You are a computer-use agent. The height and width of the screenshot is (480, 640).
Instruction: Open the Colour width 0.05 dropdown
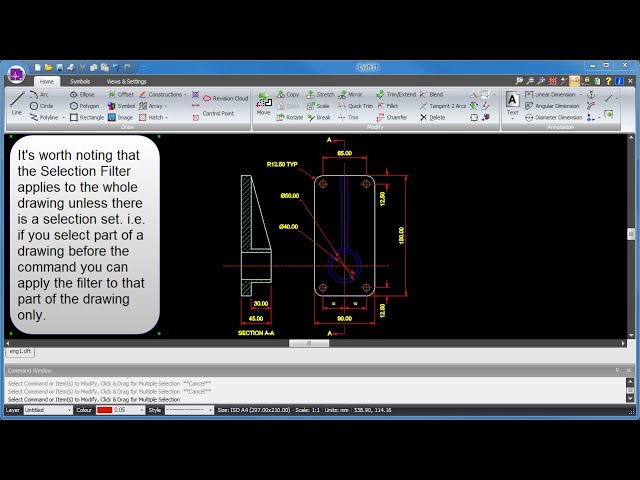tap(142, 410)
